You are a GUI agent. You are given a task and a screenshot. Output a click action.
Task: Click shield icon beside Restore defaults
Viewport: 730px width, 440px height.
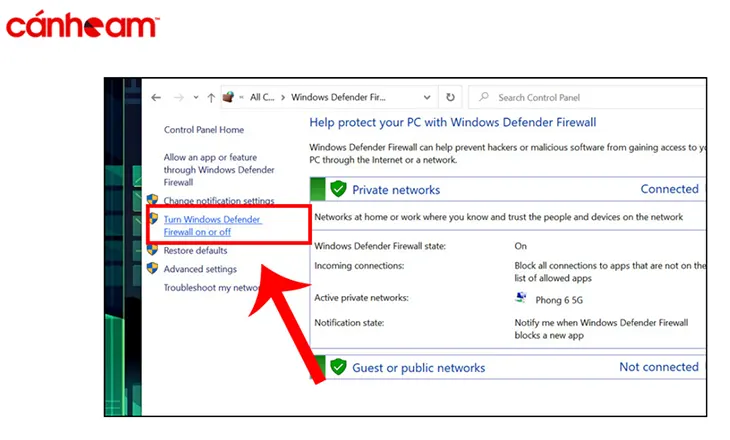point(152,250)
